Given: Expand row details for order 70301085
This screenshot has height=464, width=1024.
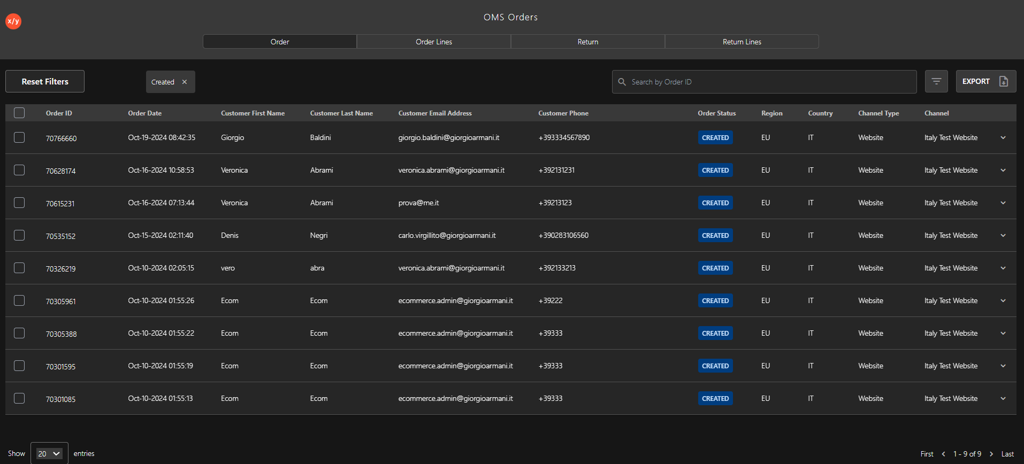Looking at the screenshot, I should click(1003, 399).
